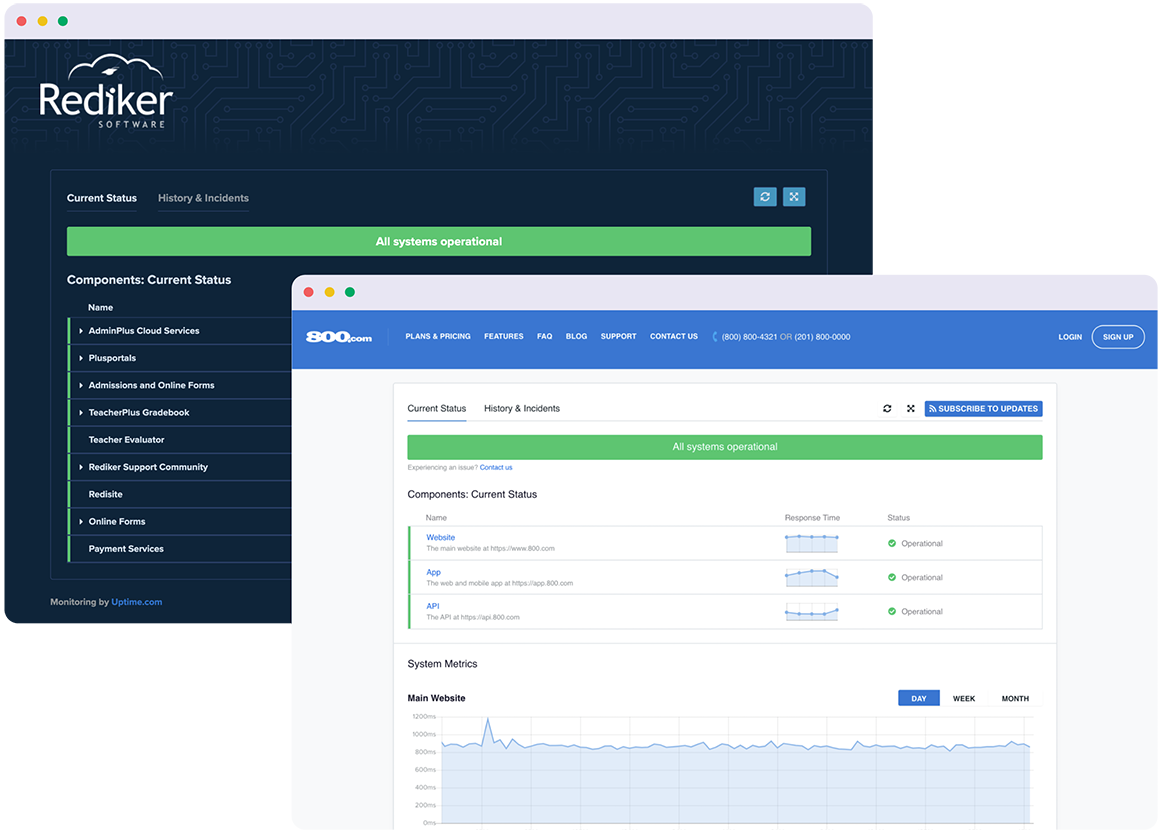Open Features in 800.com navigation
Viewport: 1160px width, 834px height.
[504, 337]
